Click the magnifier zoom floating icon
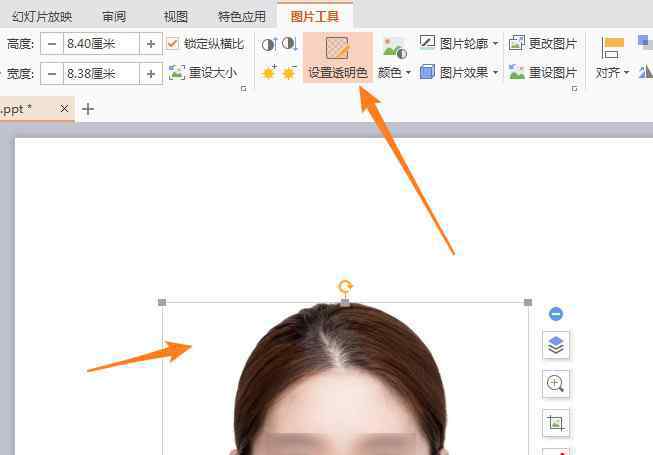 556,383
